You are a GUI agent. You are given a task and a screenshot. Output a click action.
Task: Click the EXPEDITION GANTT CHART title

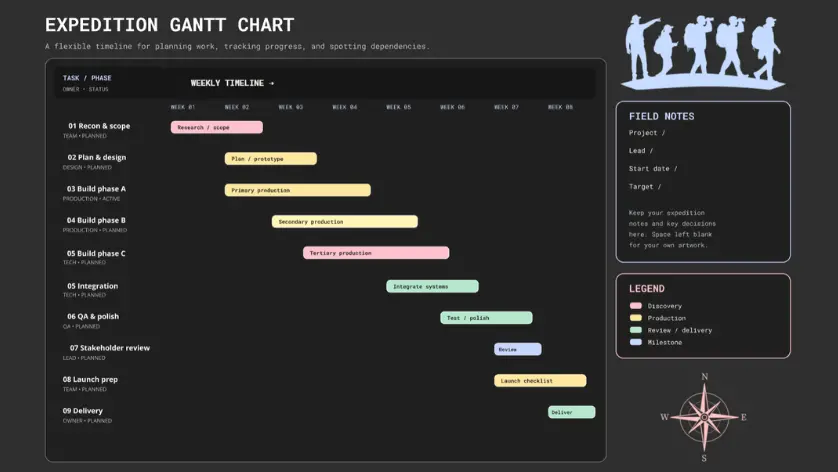point(169,25)
